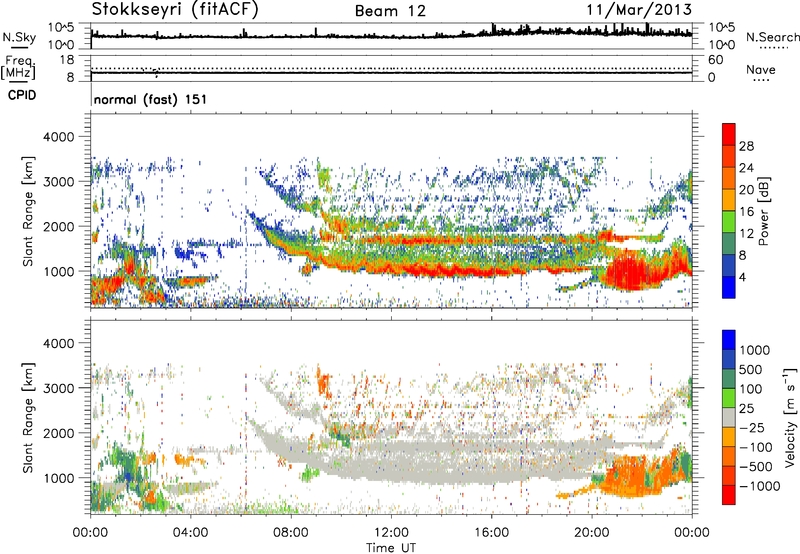Image resolution: width=800 pixels, height=554 pixels.
Task: Click the blue top of the velocity colorbar
Action: (x=729, y=340)
